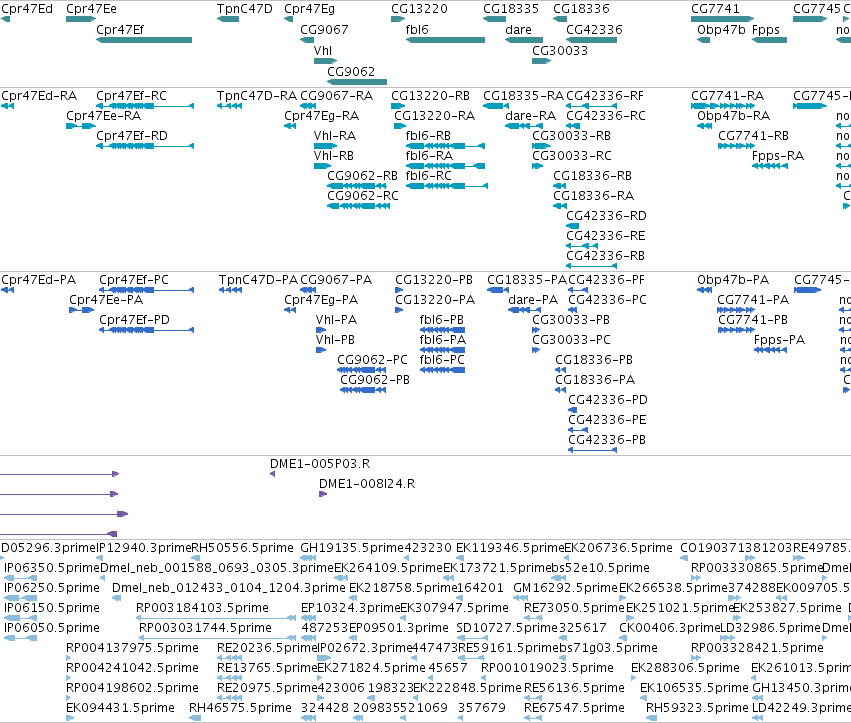
Task: Click protein TpnC47D-PA
Action: [230, 290]
